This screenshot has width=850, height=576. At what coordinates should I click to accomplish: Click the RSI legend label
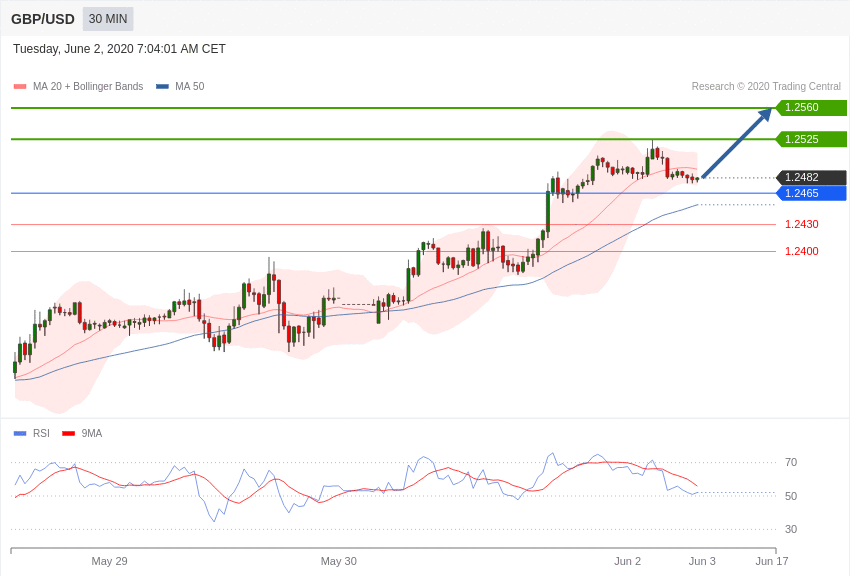click(x=41, y=433)
